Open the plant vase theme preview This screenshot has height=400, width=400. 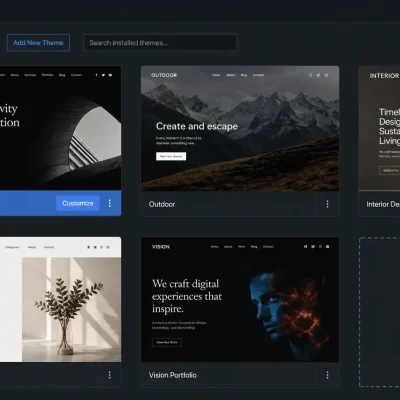60,299
